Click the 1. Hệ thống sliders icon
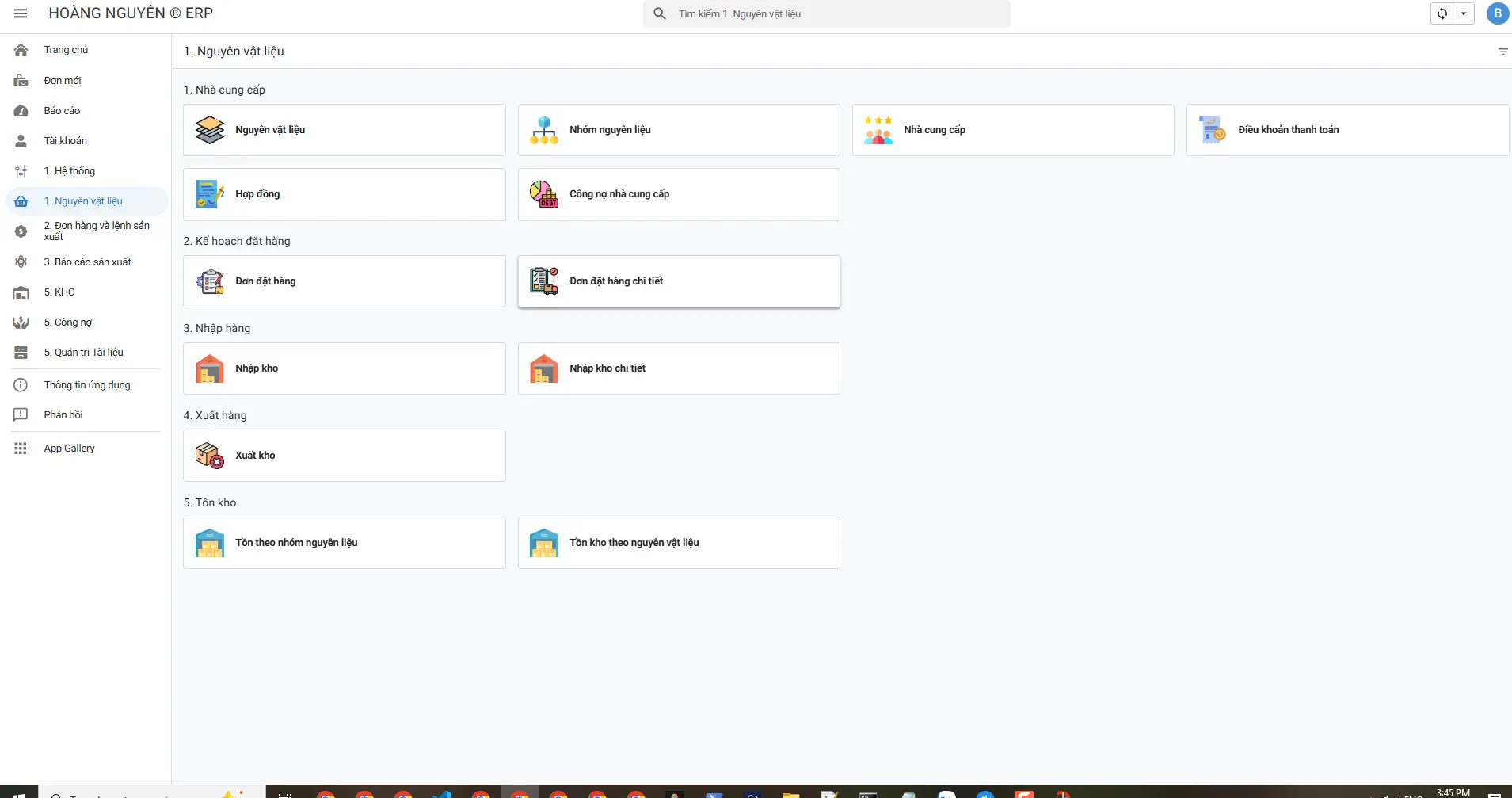 [21, 171]
